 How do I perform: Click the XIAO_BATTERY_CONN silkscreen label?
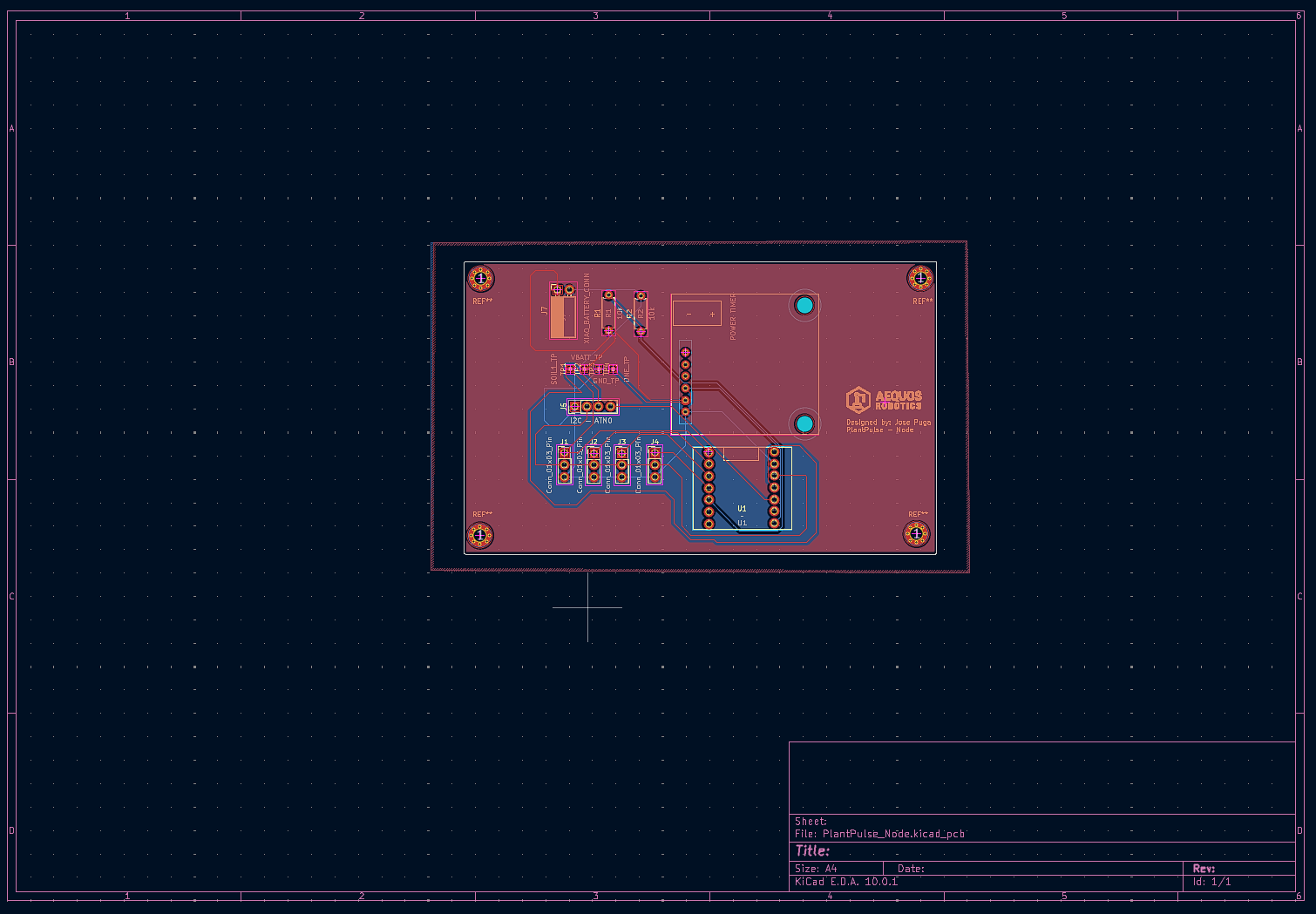(587, 308)
